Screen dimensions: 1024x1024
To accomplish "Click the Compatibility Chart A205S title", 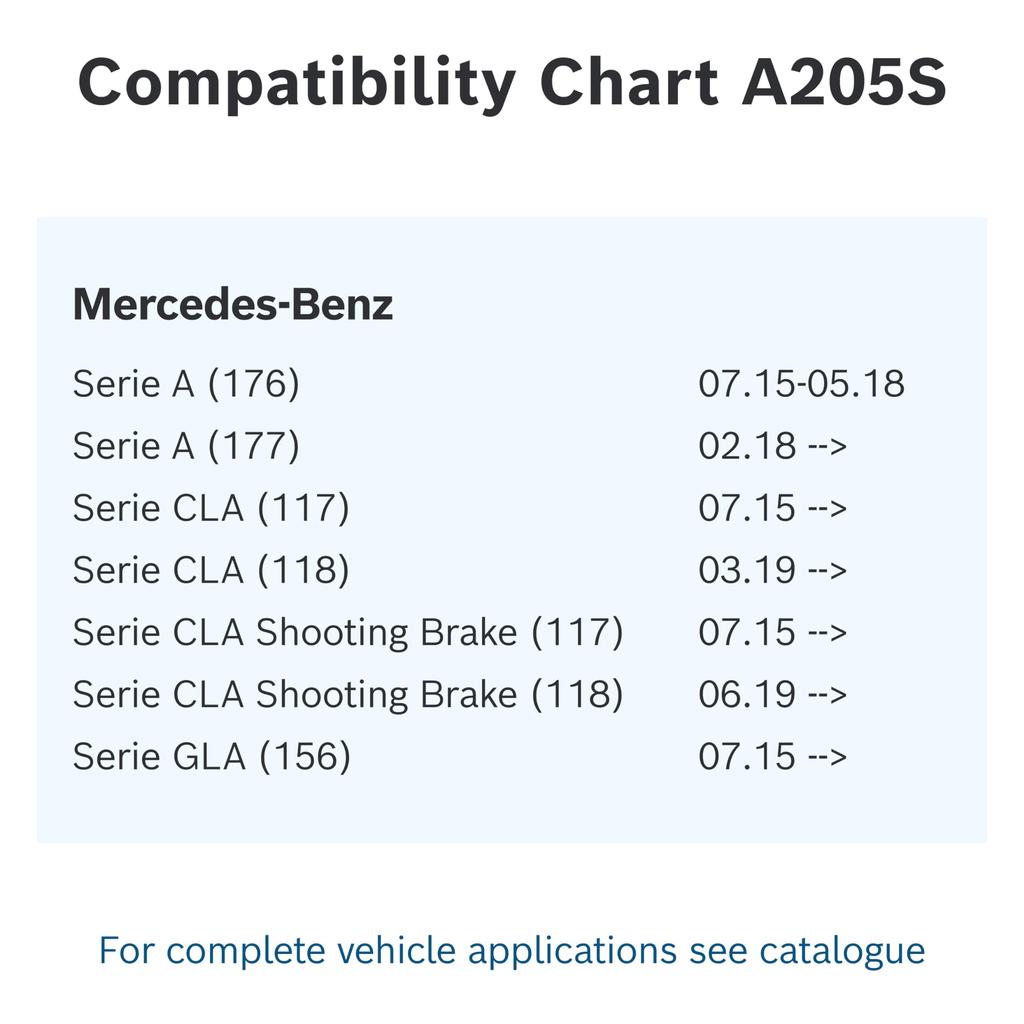I will [x=512, y=82].
